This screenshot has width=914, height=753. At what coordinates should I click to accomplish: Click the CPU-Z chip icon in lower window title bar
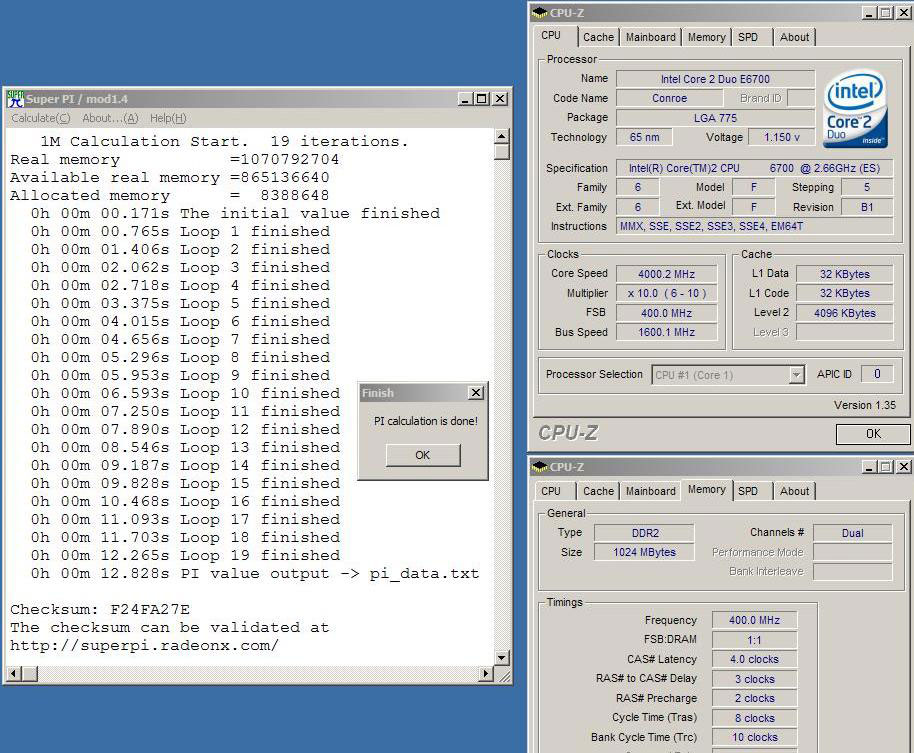(540, 466)
